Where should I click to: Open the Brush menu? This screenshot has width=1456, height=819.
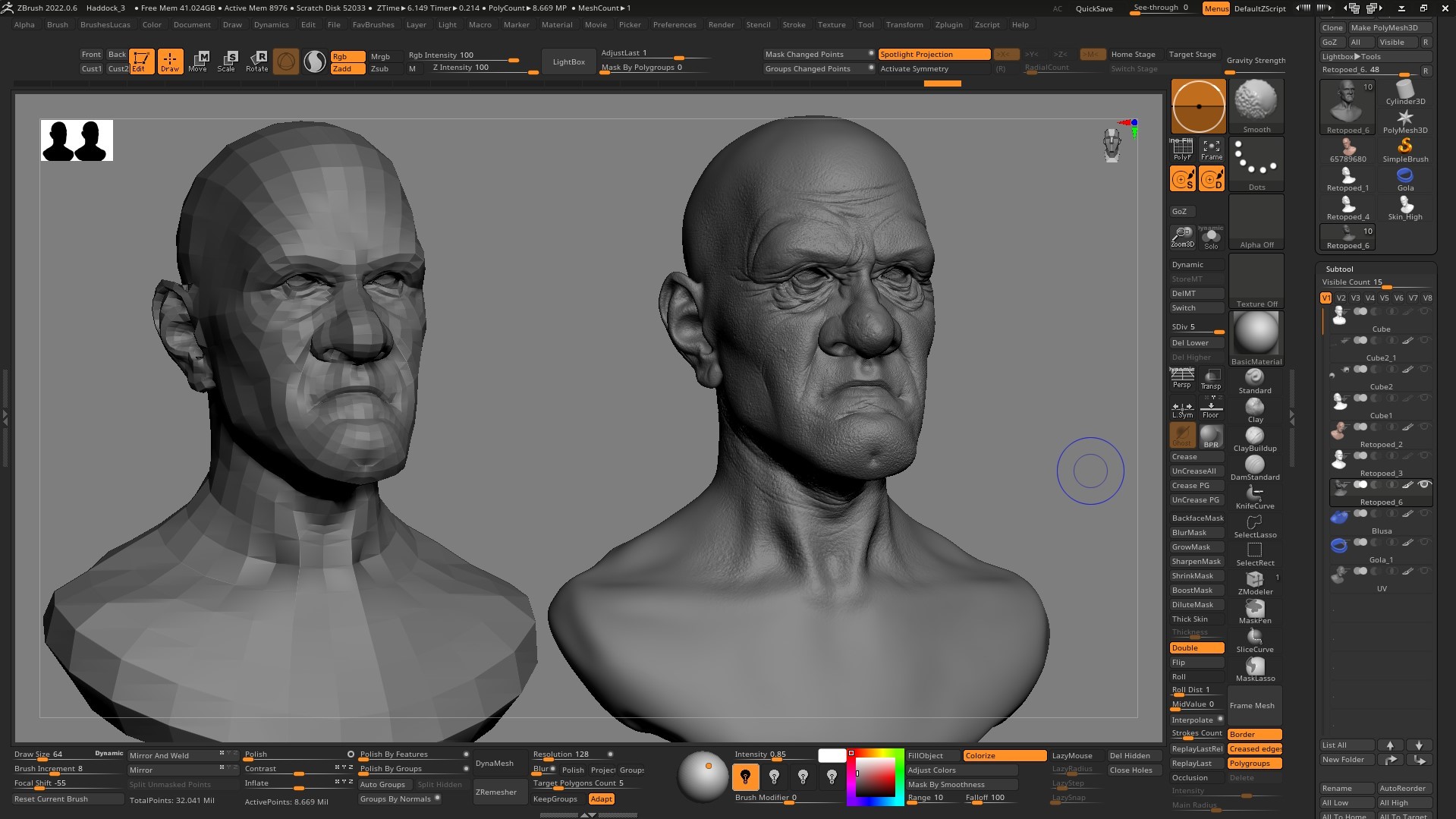(58, 24)
